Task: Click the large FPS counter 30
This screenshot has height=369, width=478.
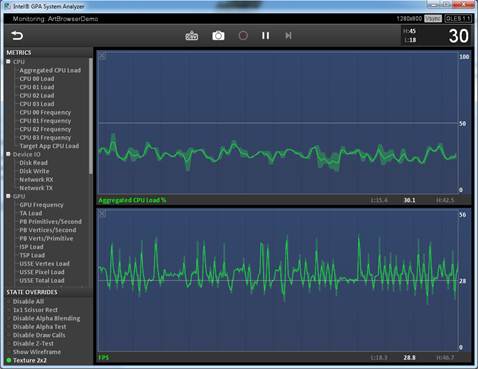Action: (x=458, y=36)
